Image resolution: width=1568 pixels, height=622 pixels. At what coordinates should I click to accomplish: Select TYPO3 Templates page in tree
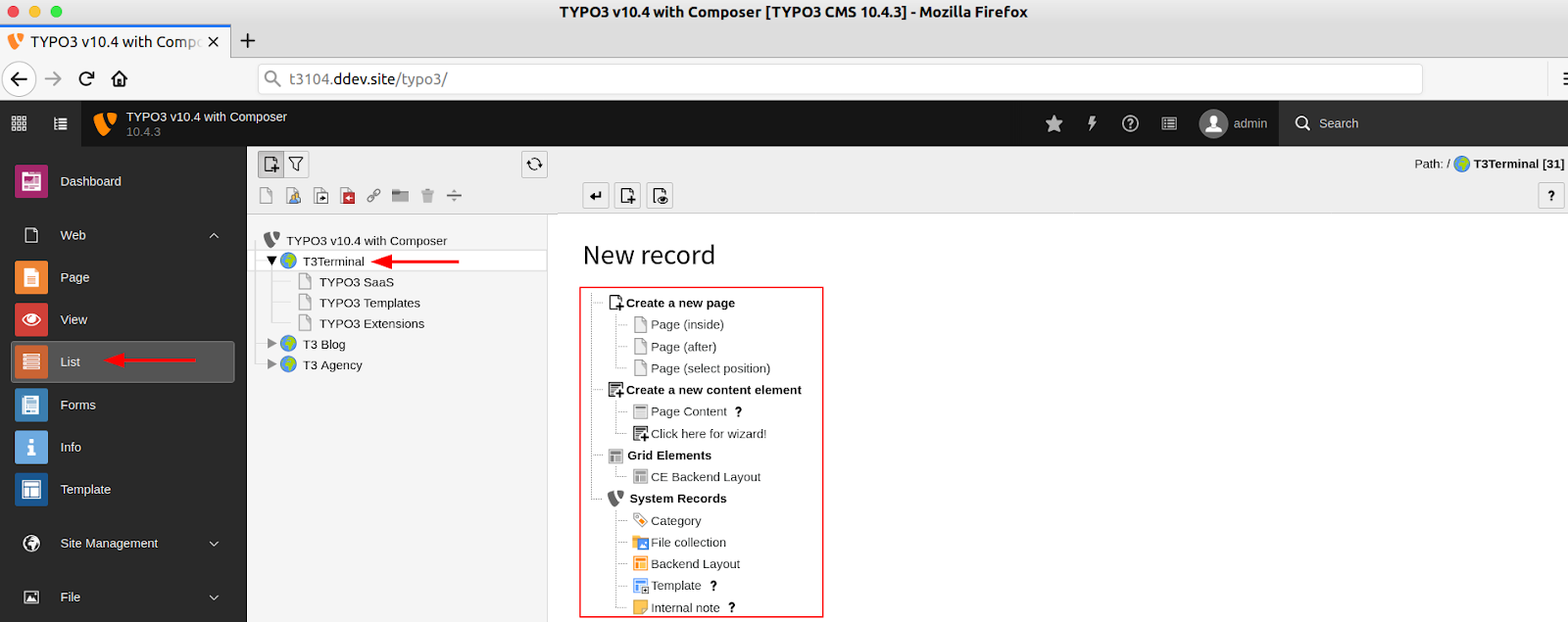369,303
